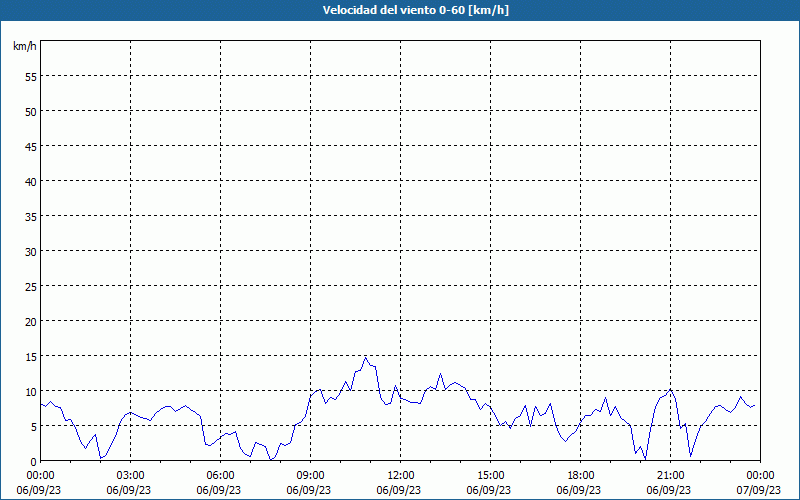Click the '25' y-axis value
This screenshot has width=800, height=500.
click(31, 286)
